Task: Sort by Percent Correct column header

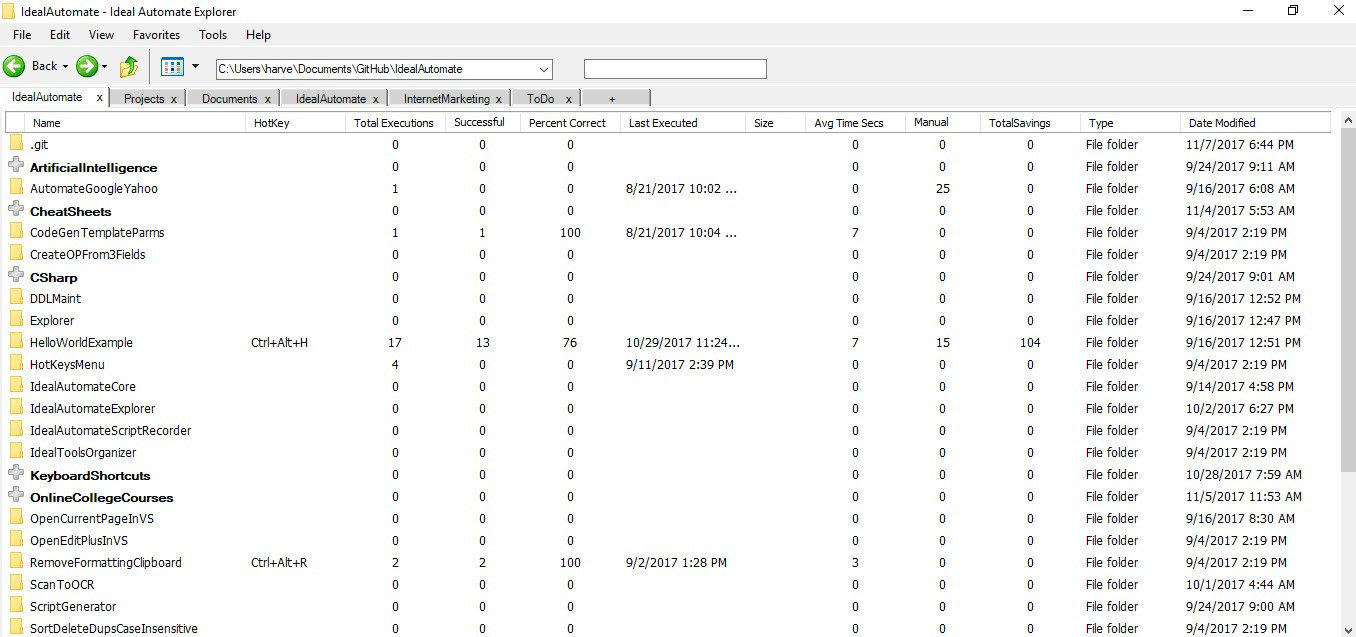Action: (570, 123)
